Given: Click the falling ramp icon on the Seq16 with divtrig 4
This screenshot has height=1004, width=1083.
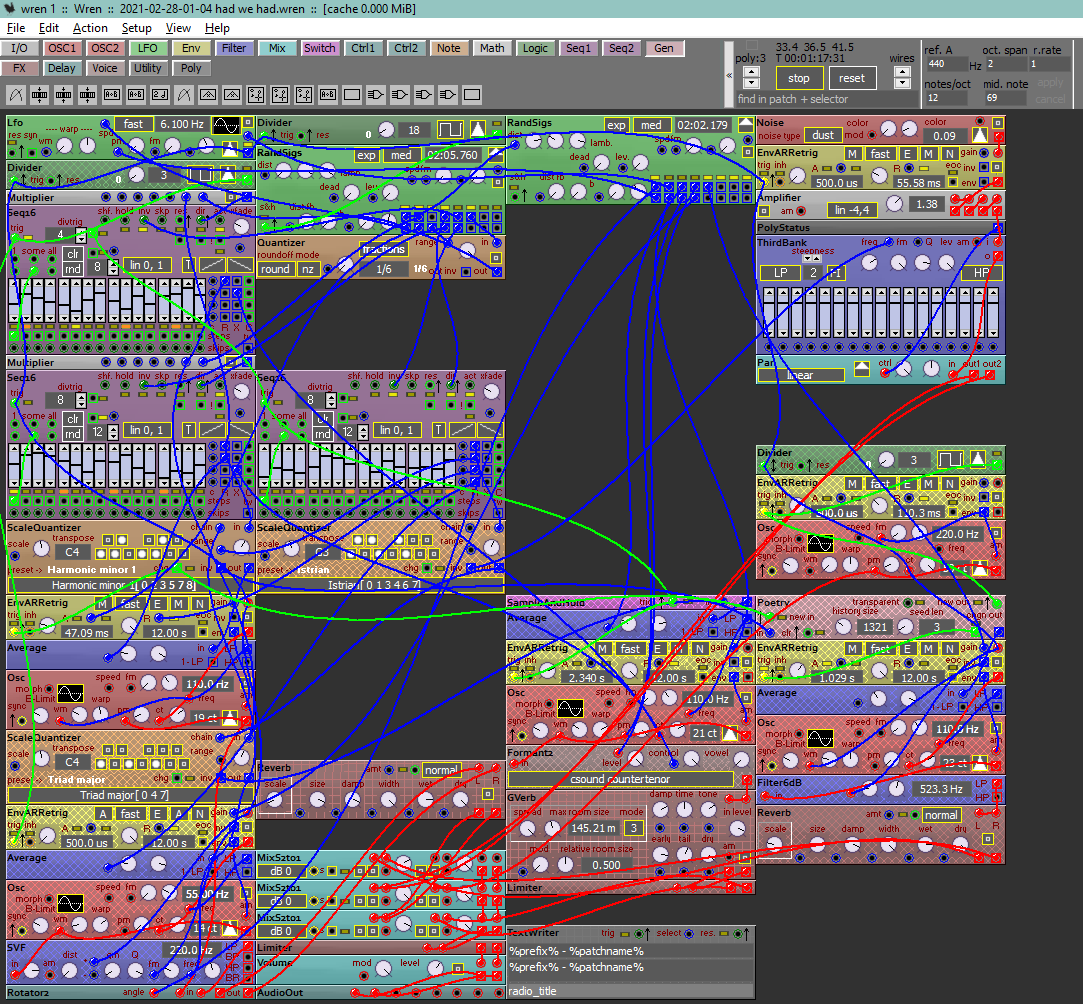Looking at the screenshot, I should click(240, 265).
